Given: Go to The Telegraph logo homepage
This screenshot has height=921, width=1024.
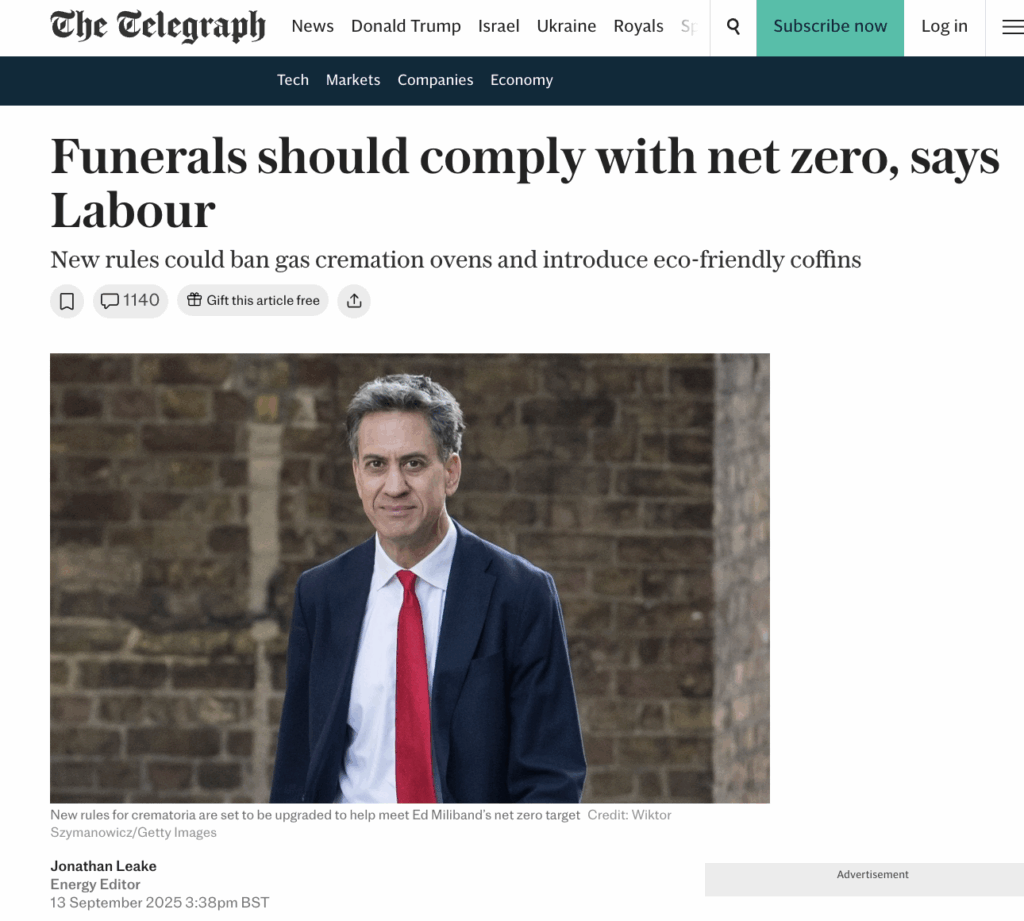Looking at the screenshot, I should pyautogui.click(x=158, y=26).
